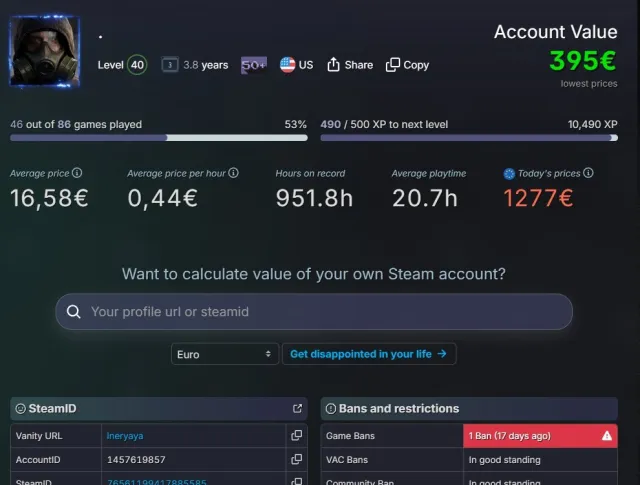
Task: Click the 951.8h hours on record value
Action: point(314,198)
